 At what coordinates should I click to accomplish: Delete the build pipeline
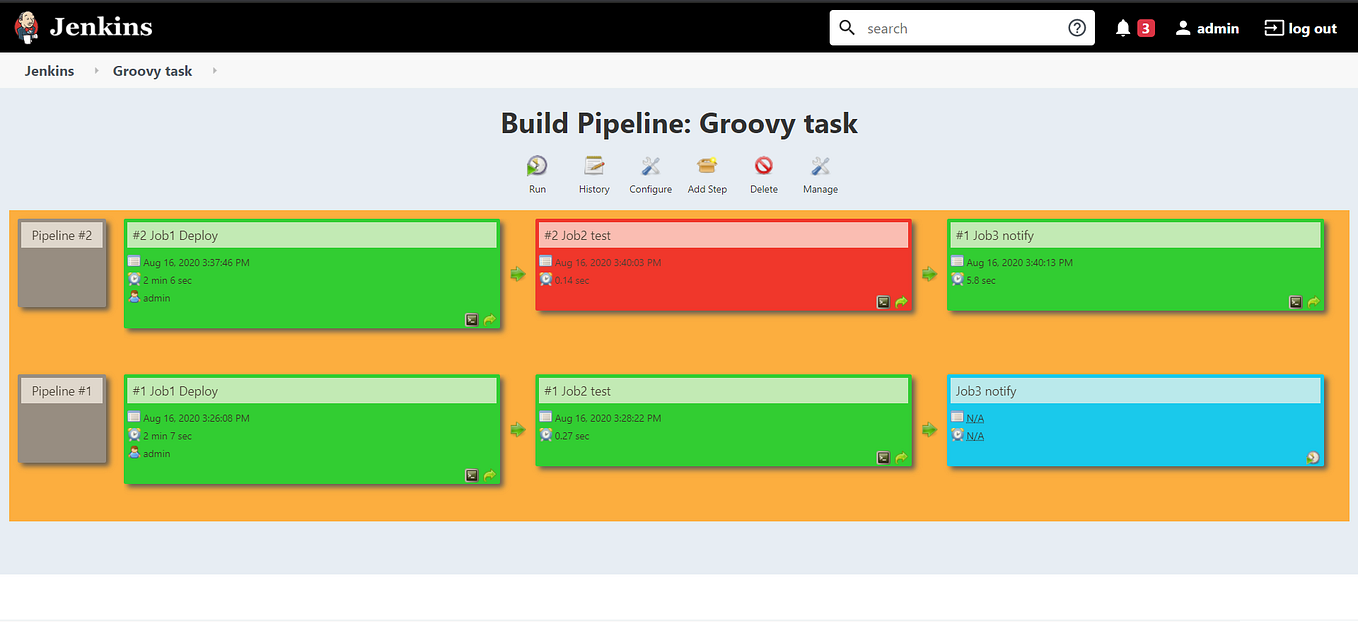(763, 168)
